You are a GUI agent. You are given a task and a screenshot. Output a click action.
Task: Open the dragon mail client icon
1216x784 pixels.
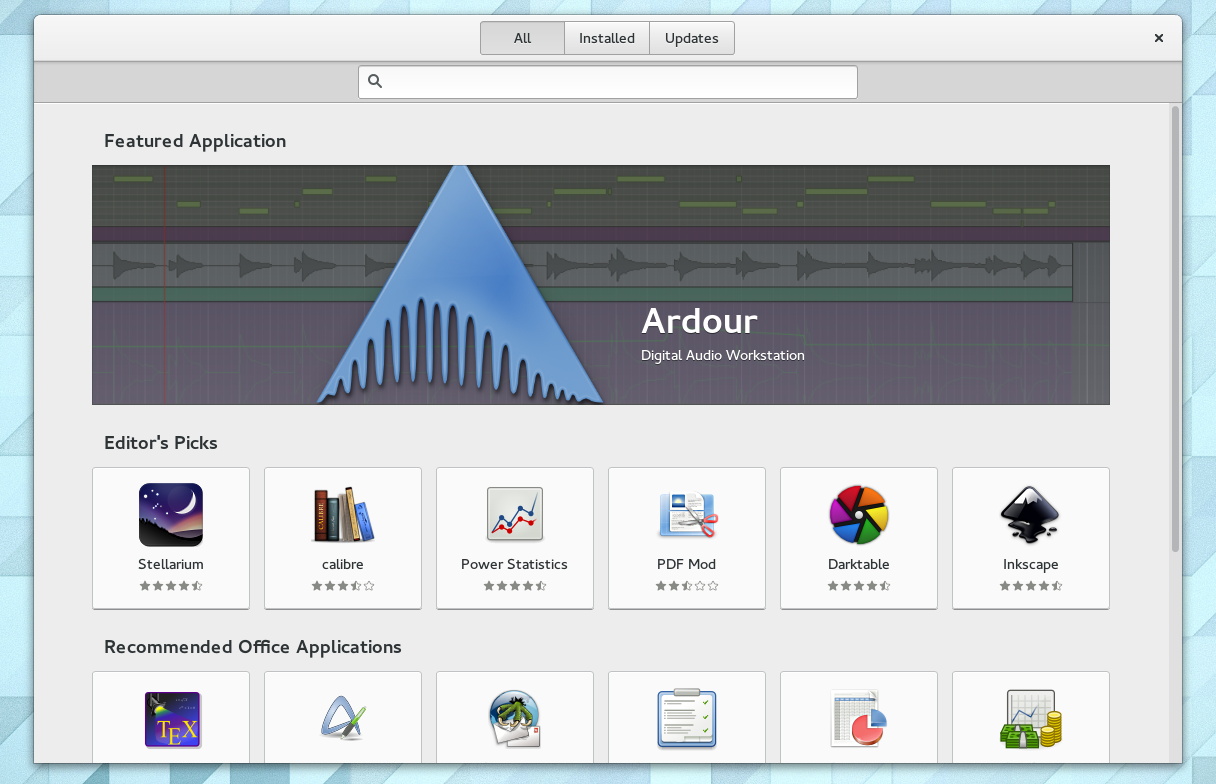click(514, 718)
